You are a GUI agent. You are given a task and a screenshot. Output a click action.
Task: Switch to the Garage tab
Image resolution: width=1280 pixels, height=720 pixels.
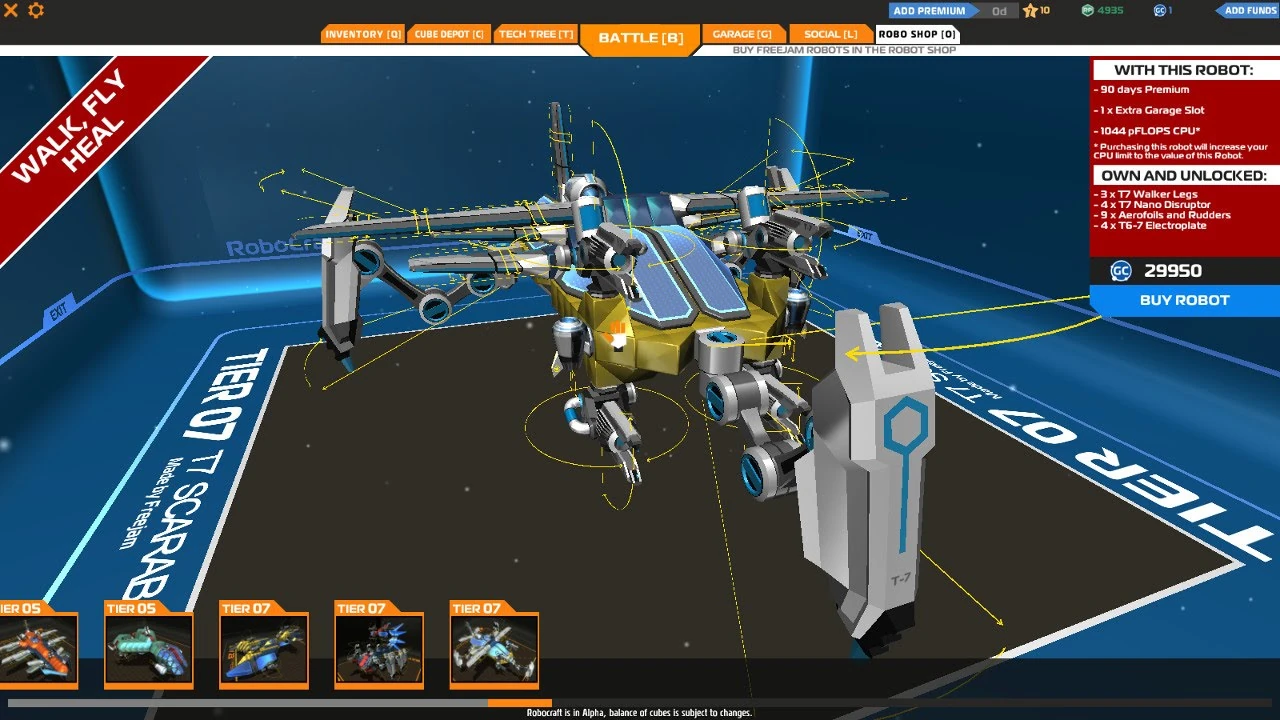click(743, 34)
